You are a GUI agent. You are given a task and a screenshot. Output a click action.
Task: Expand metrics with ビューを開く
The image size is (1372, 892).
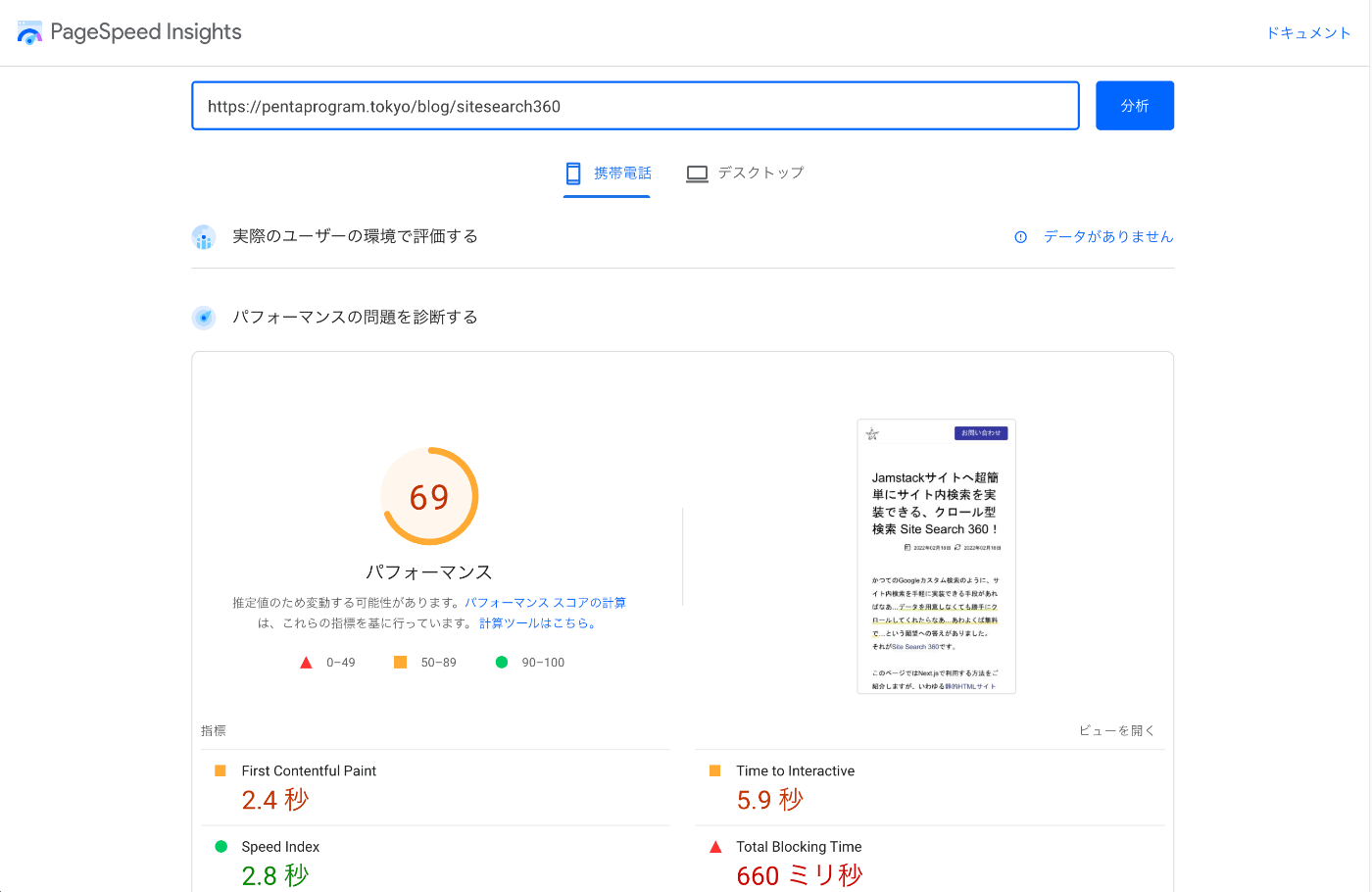pos(1117,731)
